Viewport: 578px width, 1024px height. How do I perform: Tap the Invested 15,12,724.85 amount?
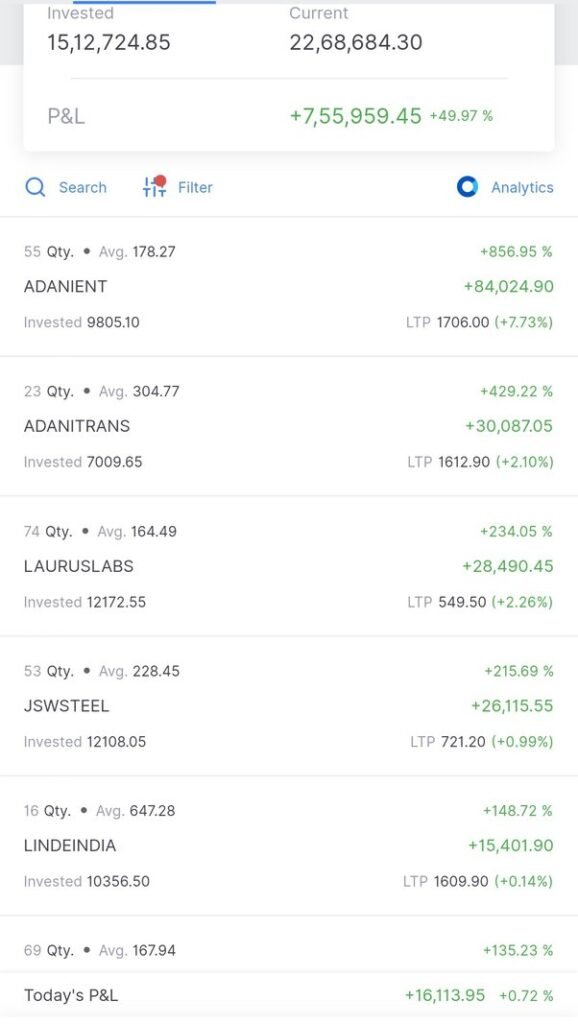pos(108,42)
